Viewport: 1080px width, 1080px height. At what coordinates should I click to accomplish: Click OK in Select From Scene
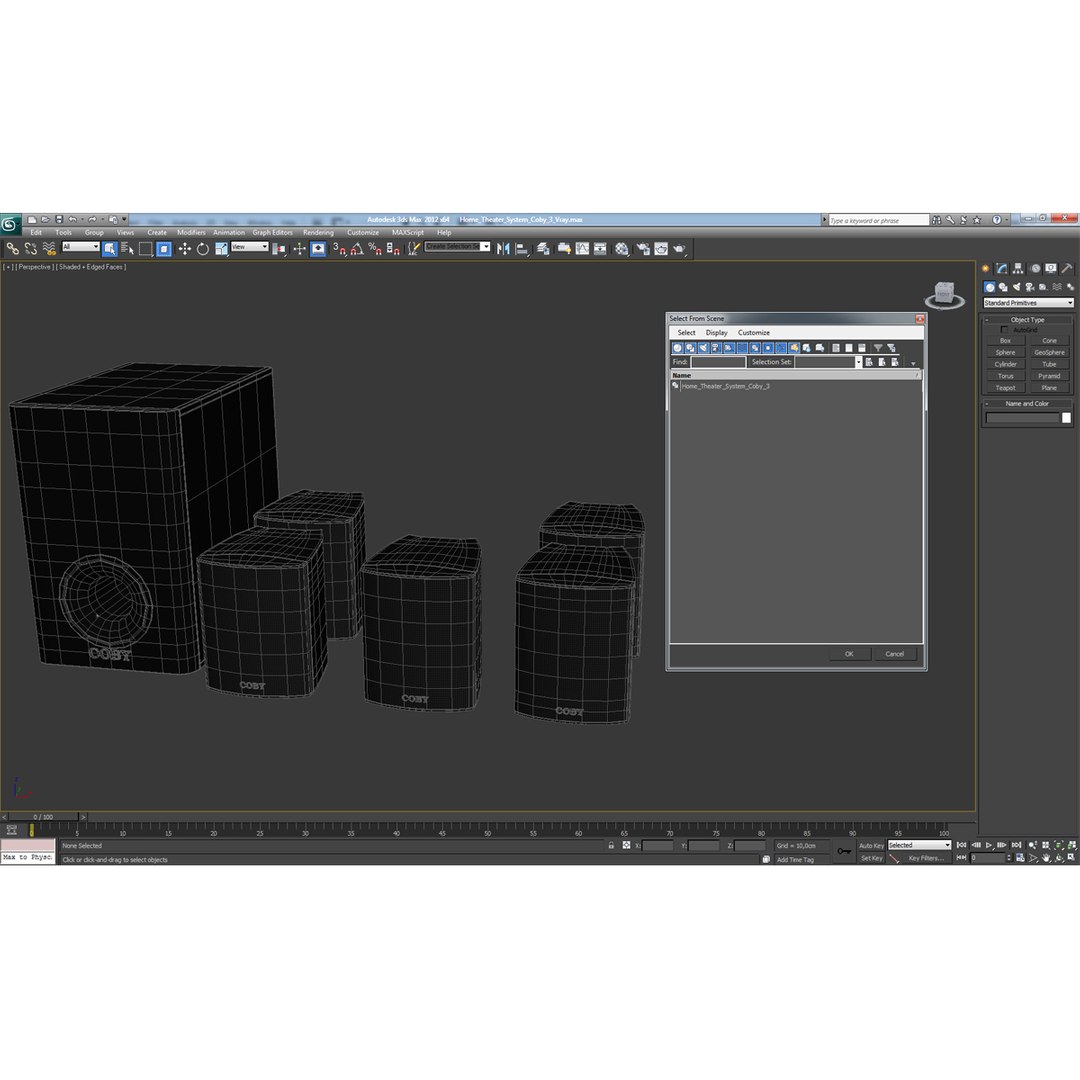[x=849, y=654]
